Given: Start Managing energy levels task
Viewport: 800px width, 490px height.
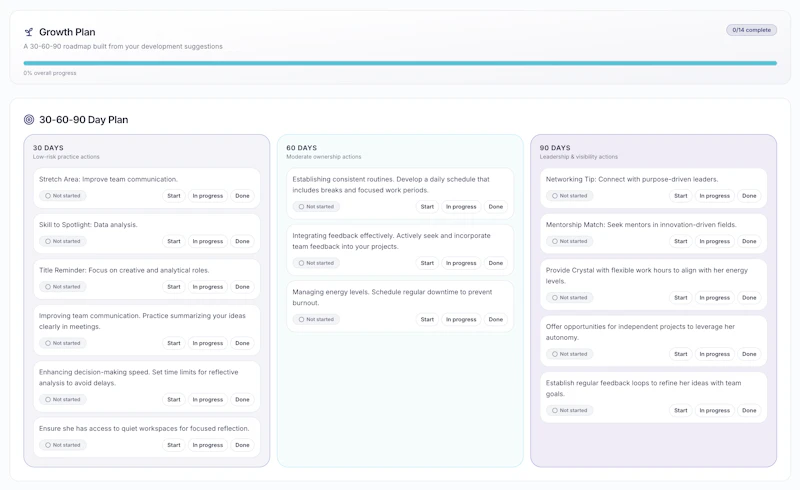Looking at the screenshot, I should pyautogui.click(x=428, y=320).
